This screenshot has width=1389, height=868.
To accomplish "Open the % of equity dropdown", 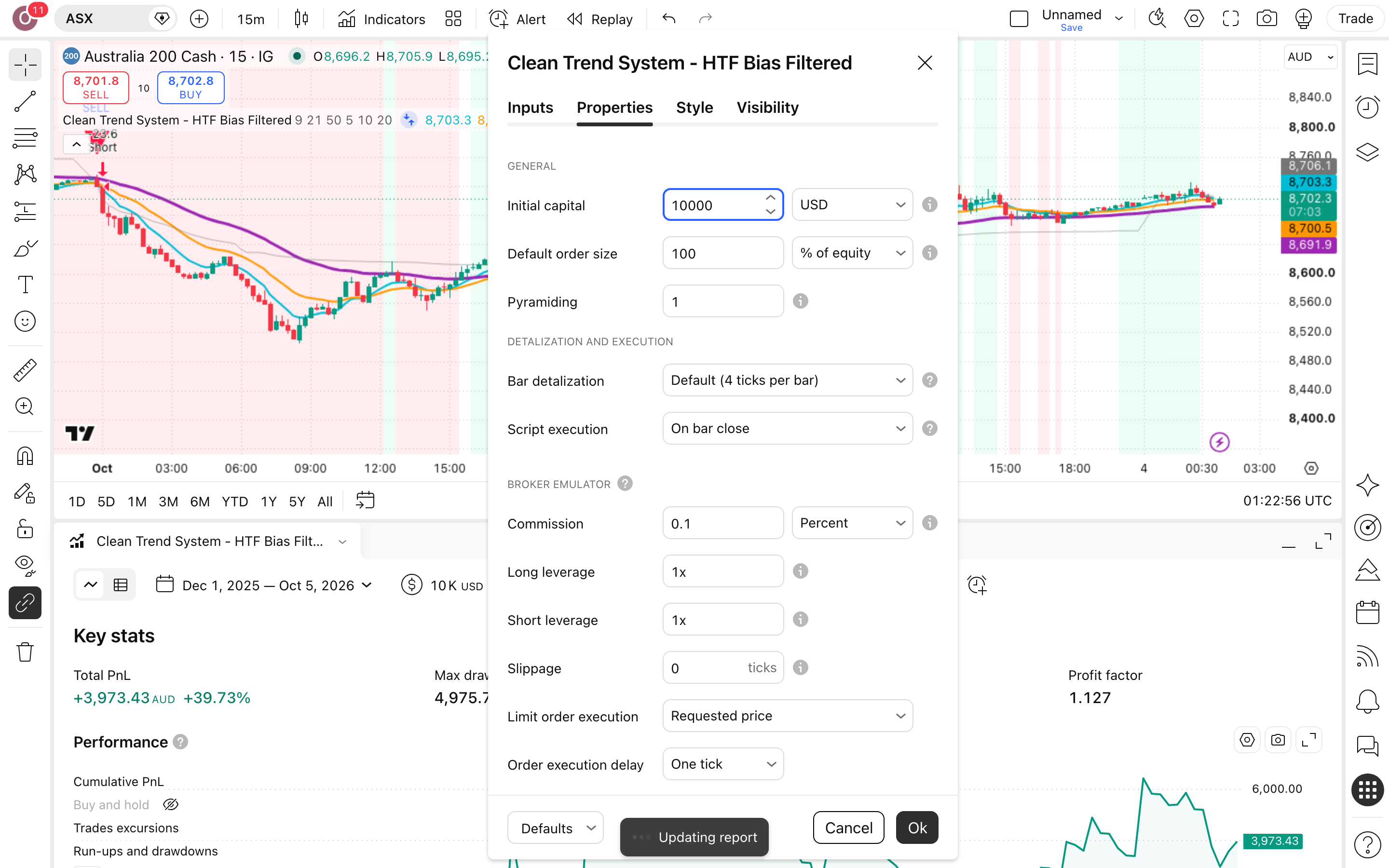I will coord(852,253).
